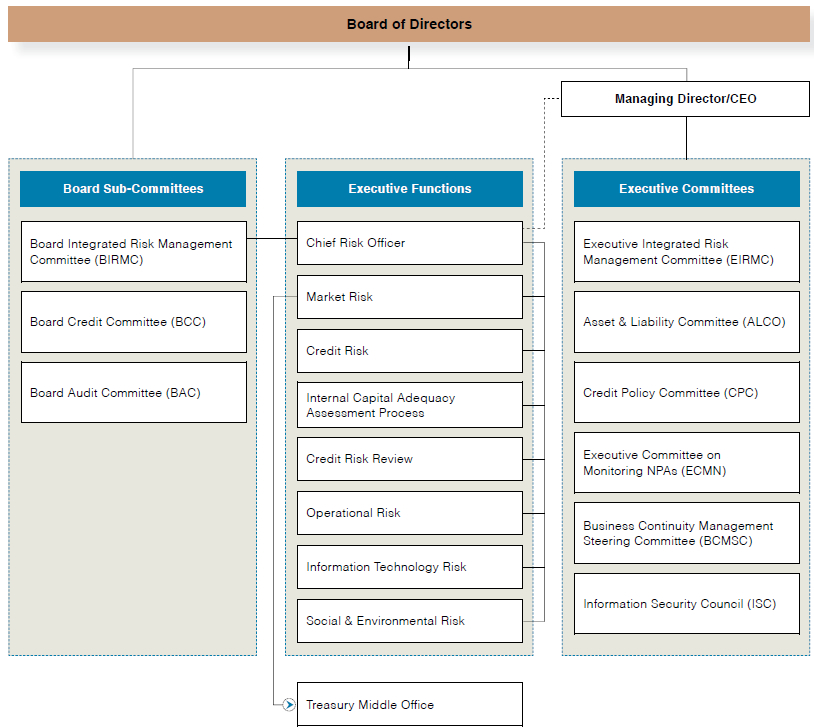The height and width of the screenshot is (728, 814).
Task: Select the Chief Risk Officer box
Action: 409,243
